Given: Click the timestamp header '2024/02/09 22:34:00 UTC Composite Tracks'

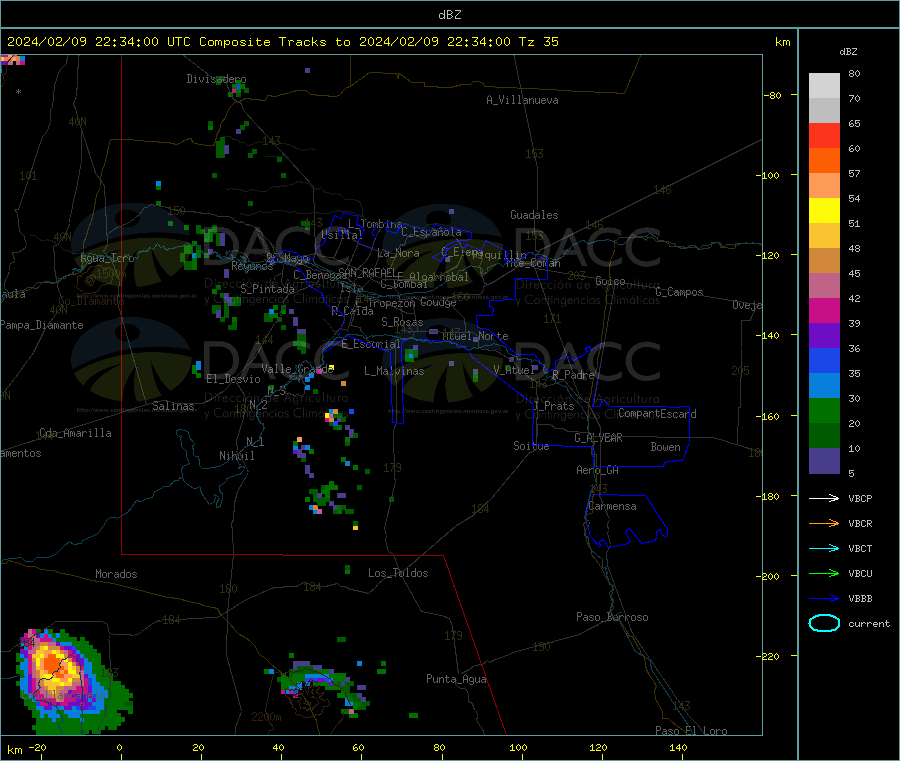Looking at the screenshot, I should pos(166,42).
